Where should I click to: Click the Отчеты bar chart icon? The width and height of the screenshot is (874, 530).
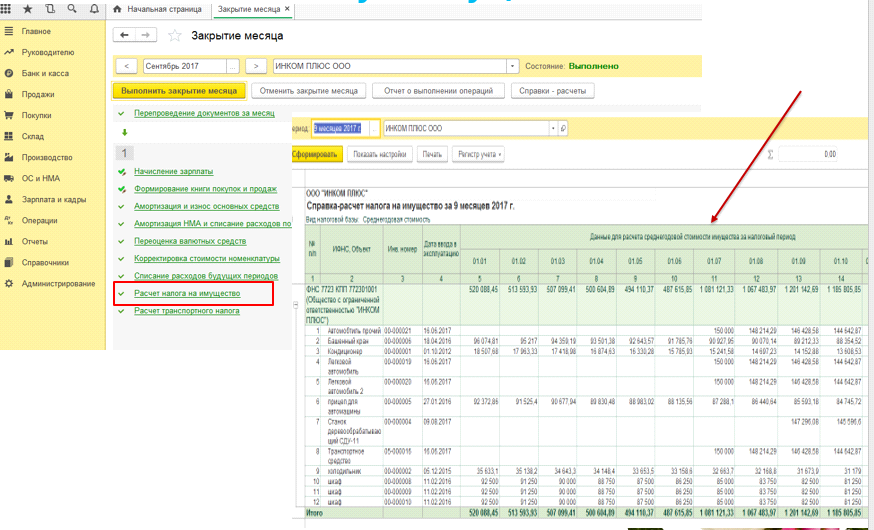9,241
